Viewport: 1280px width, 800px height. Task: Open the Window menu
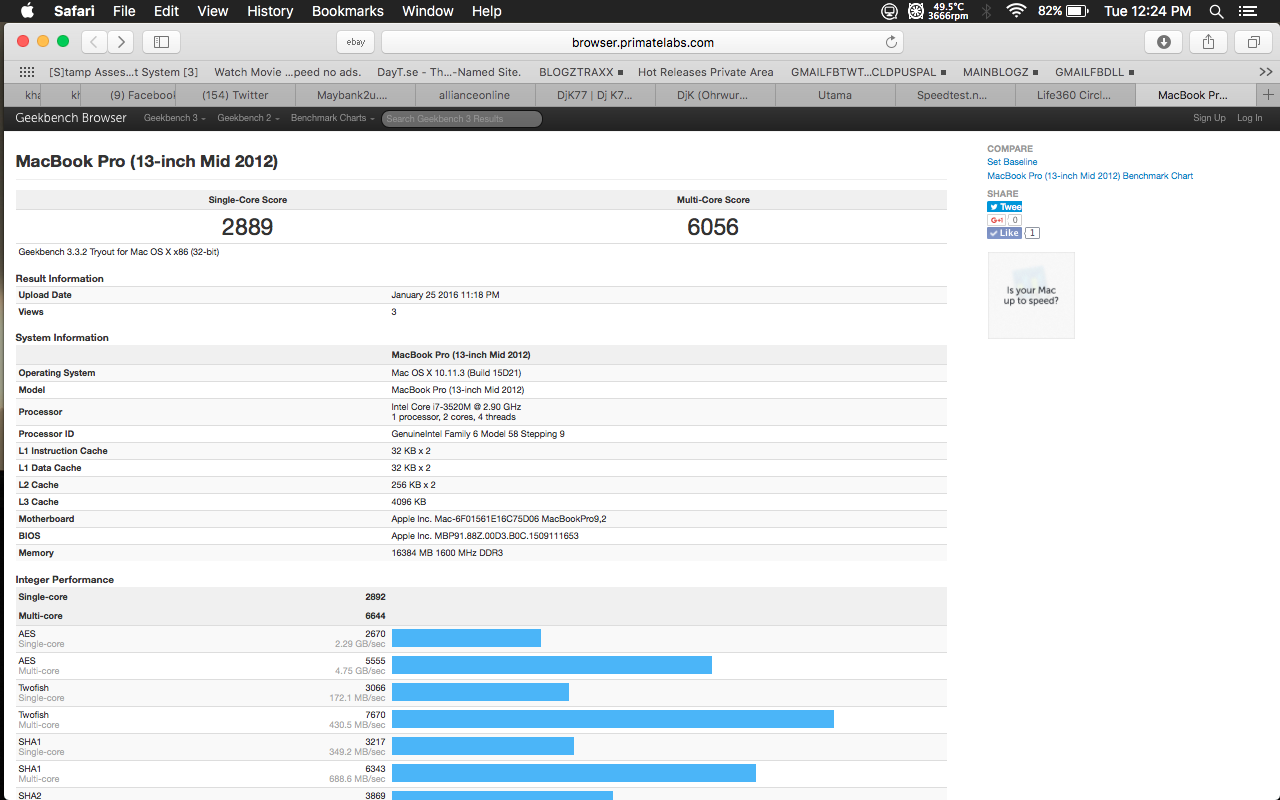427,11
